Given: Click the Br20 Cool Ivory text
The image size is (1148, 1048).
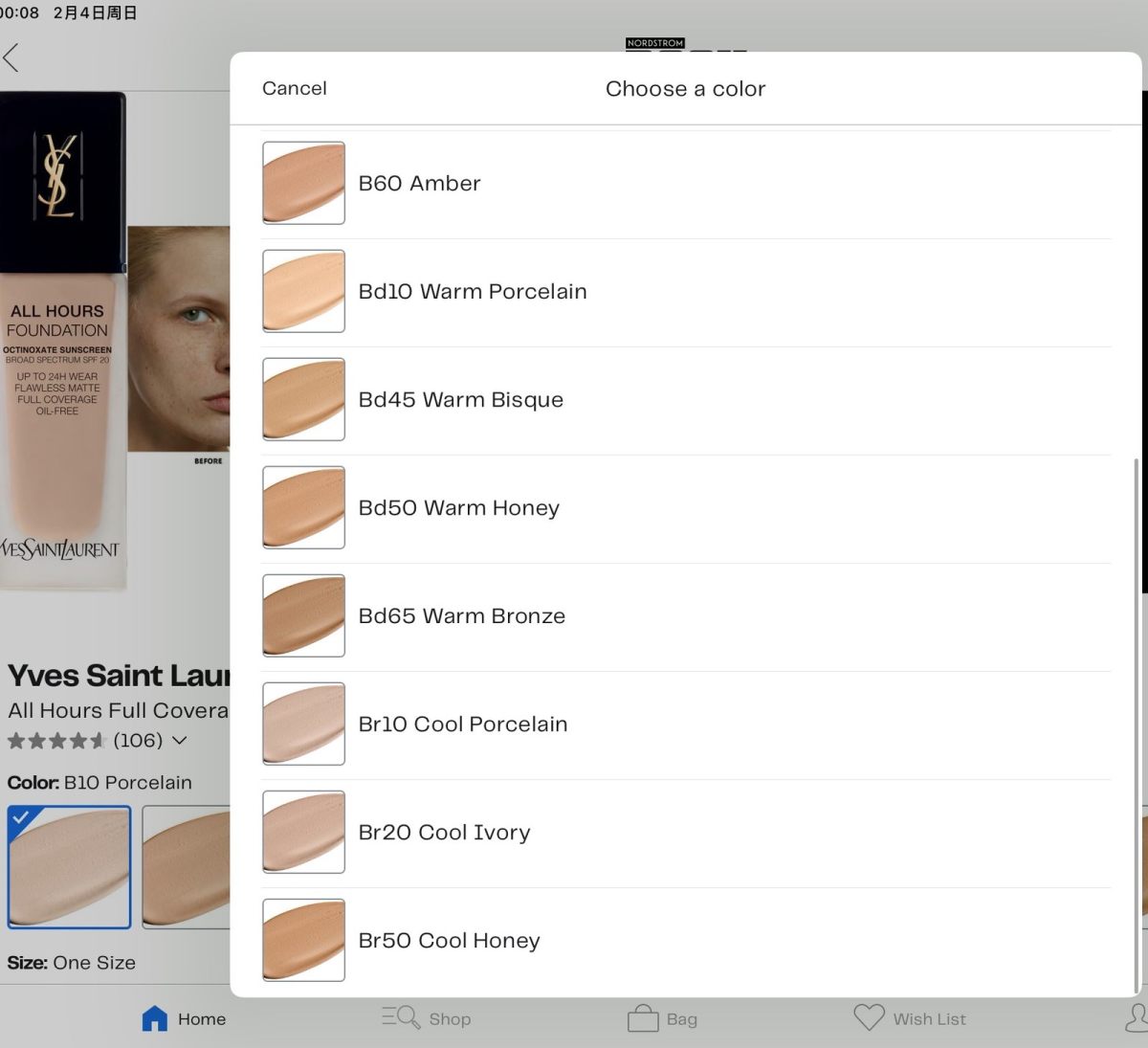Looking at the screenshot, I should point(444,832).
